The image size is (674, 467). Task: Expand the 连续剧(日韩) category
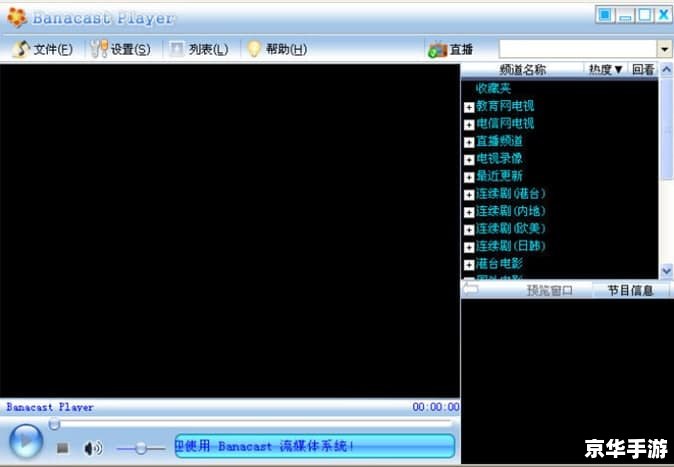[469, 247]
